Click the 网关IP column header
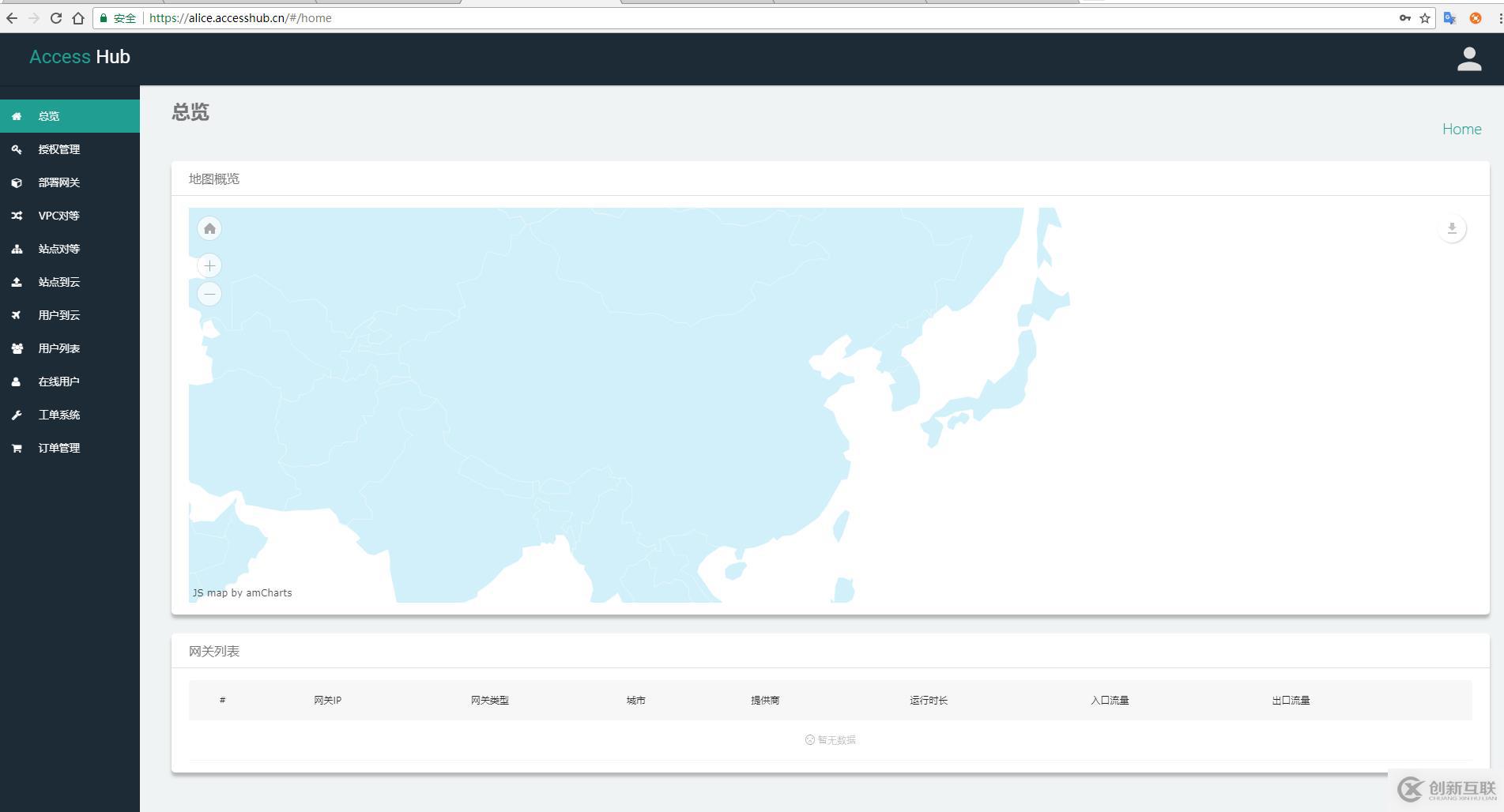1504x812 pixels. 327,701
